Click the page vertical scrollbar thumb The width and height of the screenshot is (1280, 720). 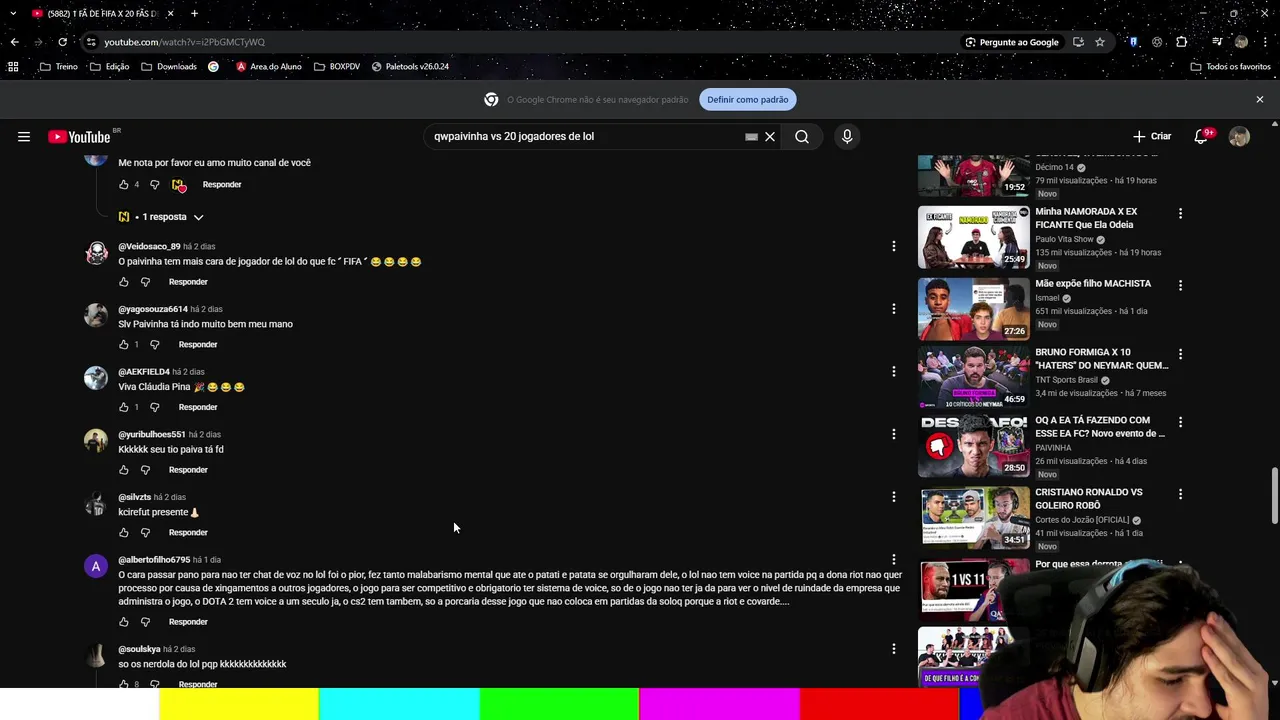click(x=1274, y=495)
